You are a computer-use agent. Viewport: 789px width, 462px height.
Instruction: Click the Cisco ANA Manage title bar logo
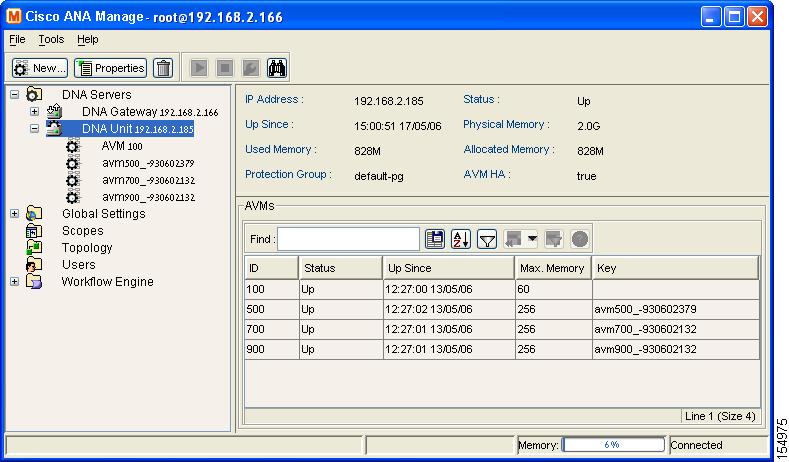[14, 16]
